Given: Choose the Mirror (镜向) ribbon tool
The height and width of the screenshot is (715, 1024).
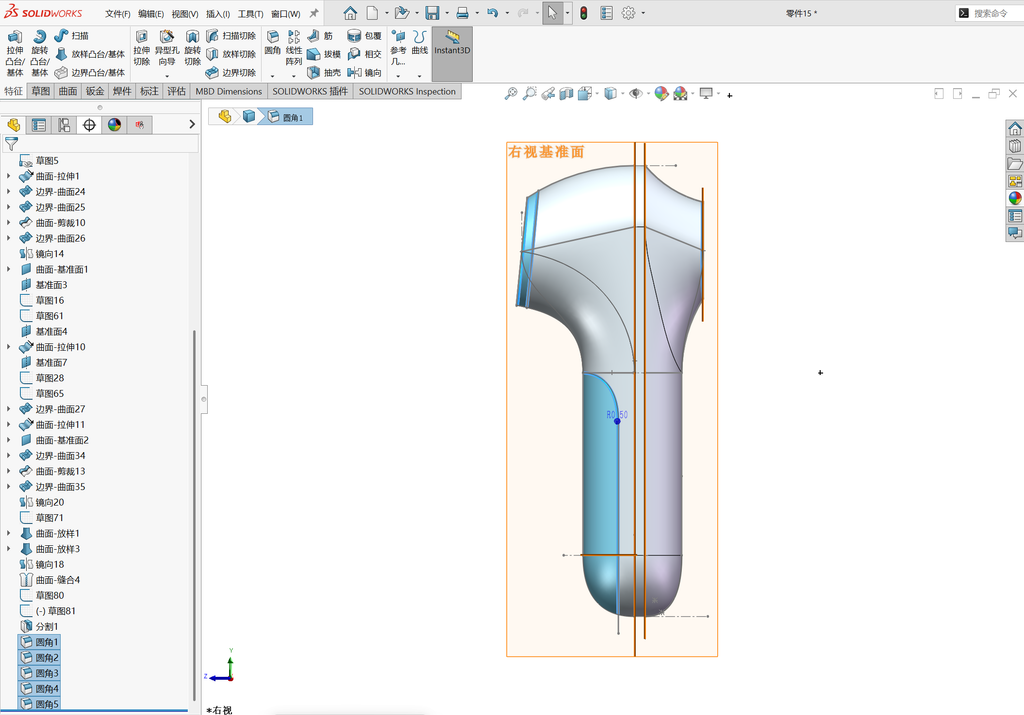Looking at the screenshot, I should click(x=364, y=72).
